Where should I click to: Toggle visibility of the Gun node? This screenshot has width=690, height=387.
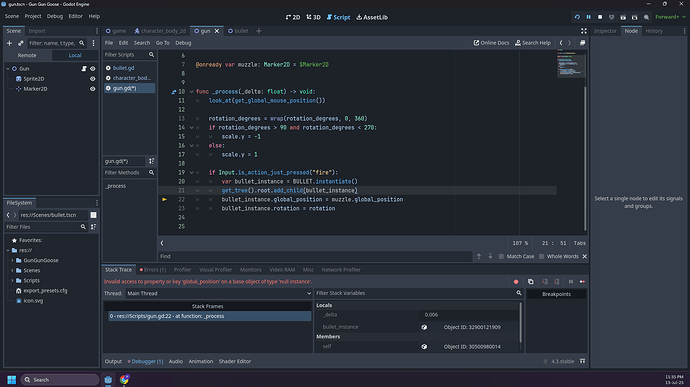tap(93, 69)
